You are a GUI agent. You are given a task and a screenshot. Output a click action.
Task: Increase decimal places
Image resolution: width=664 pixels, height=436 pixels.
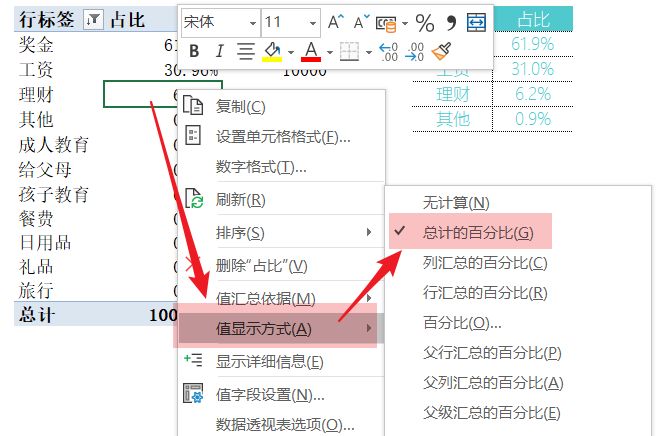click(x=388, y=52)
